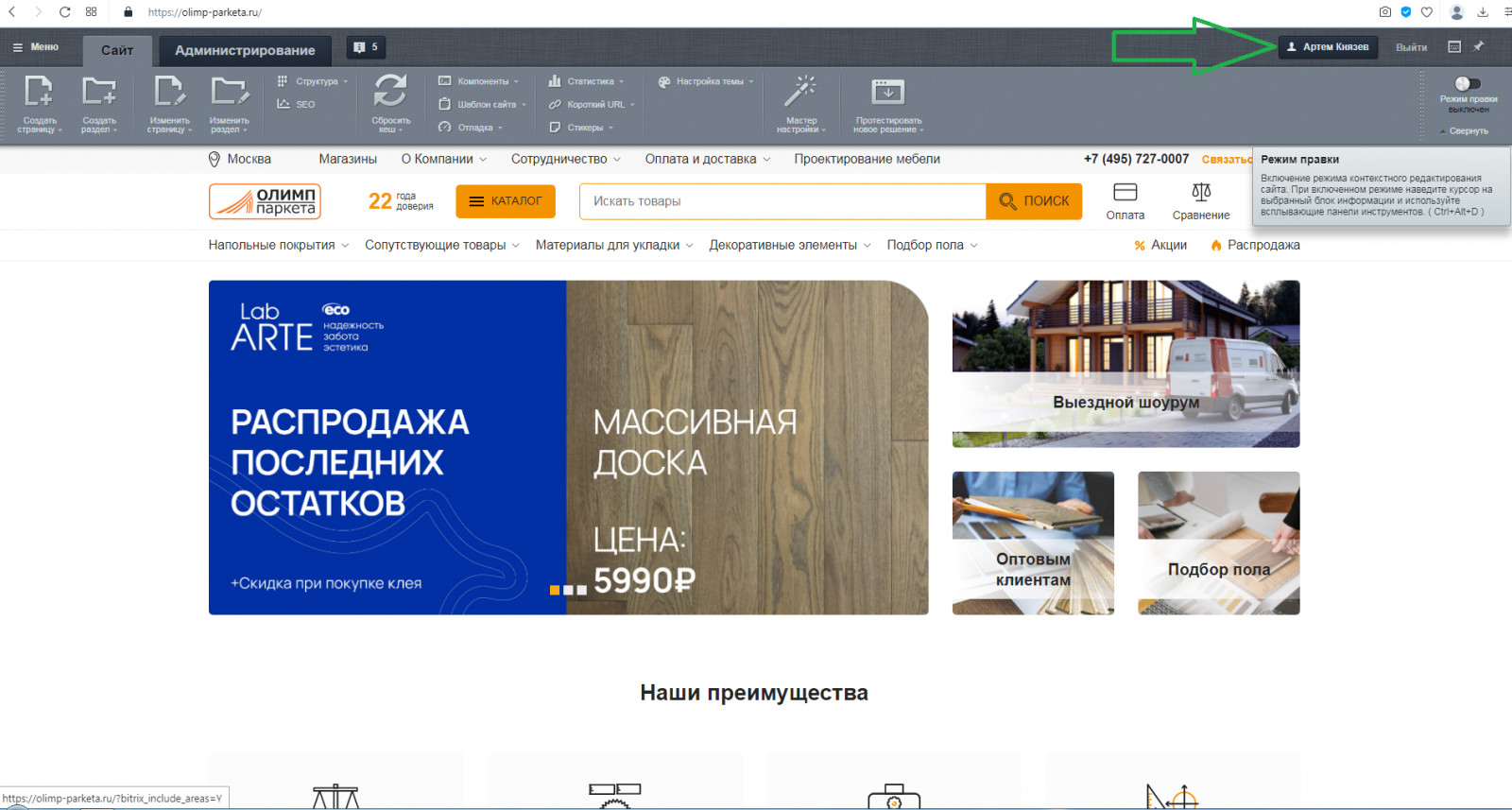Viewport: 1512px width, 810px height.
Task: Click the Сбросить кеш refresh icon
Action: pos(390,91)
